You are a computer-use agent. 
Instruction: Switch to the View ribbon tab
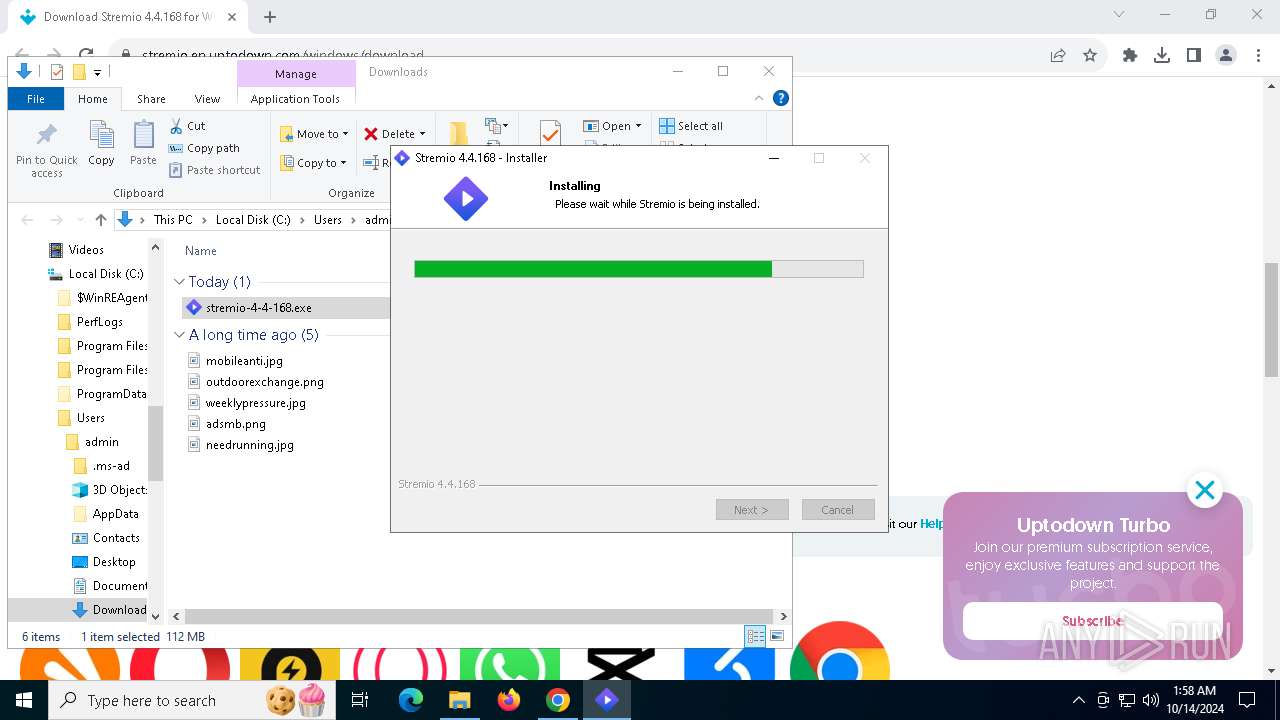click(x=207, y=99)
